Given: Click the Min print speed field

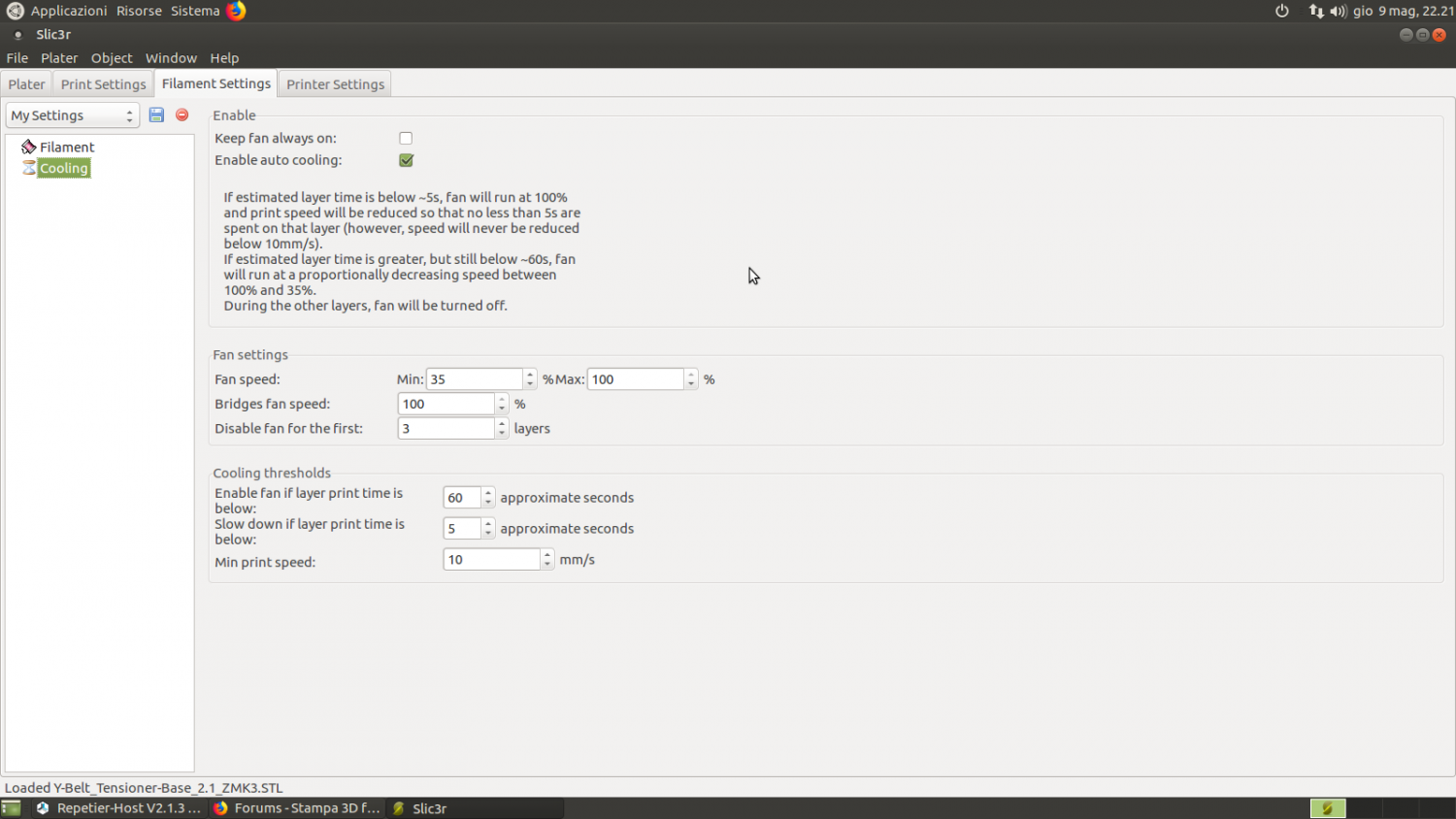Looking at the screenshot, I should (x=492, y=560).
